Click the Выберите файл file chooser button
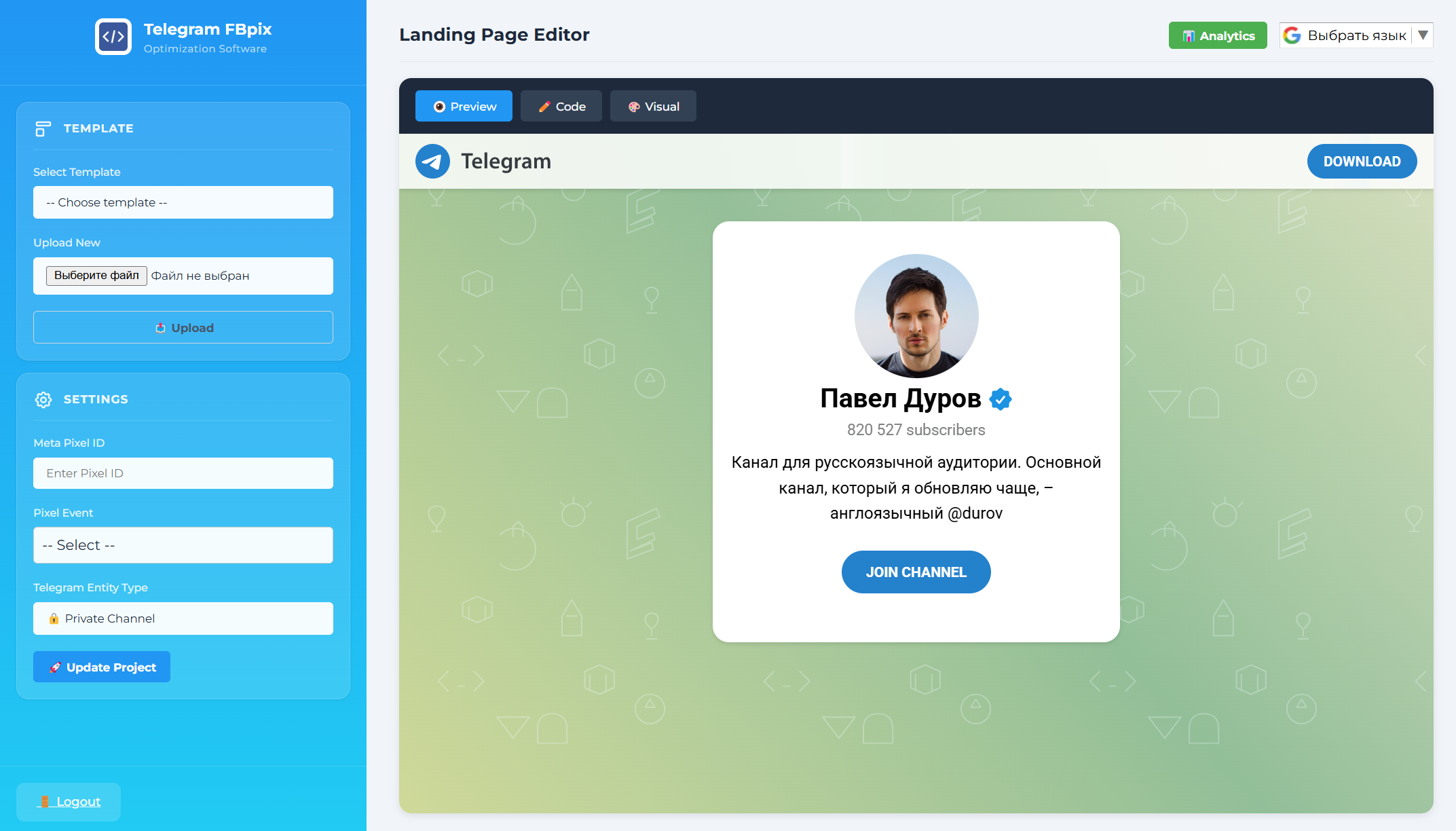This screenshot has width=1456, height=831. pos(96,276)
